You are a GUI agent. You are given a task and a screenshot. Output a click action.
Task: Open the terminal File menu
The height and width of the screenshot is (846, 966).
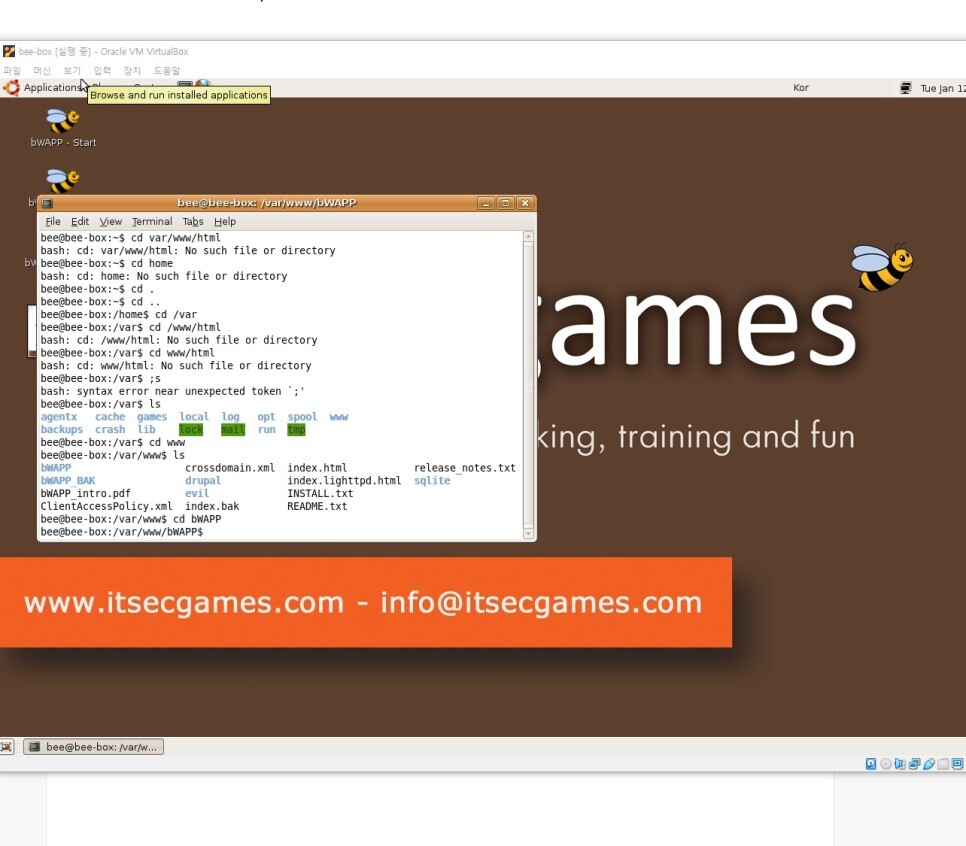click(52, 221)
